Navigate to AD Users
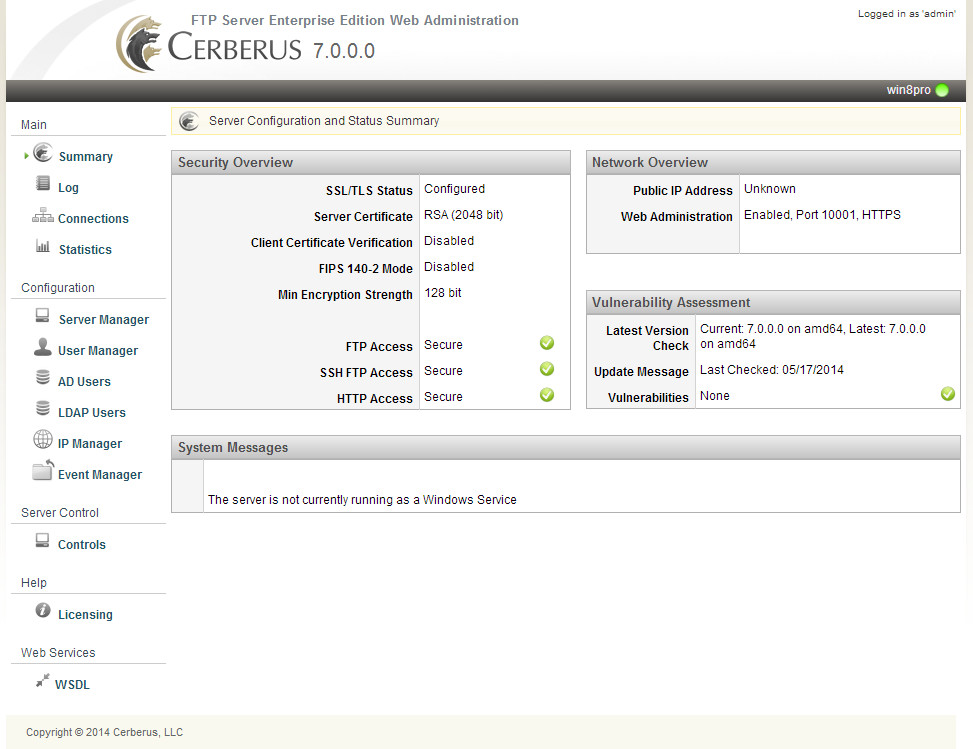The width and height of the screenshot is (973, 749). [84, 382]
